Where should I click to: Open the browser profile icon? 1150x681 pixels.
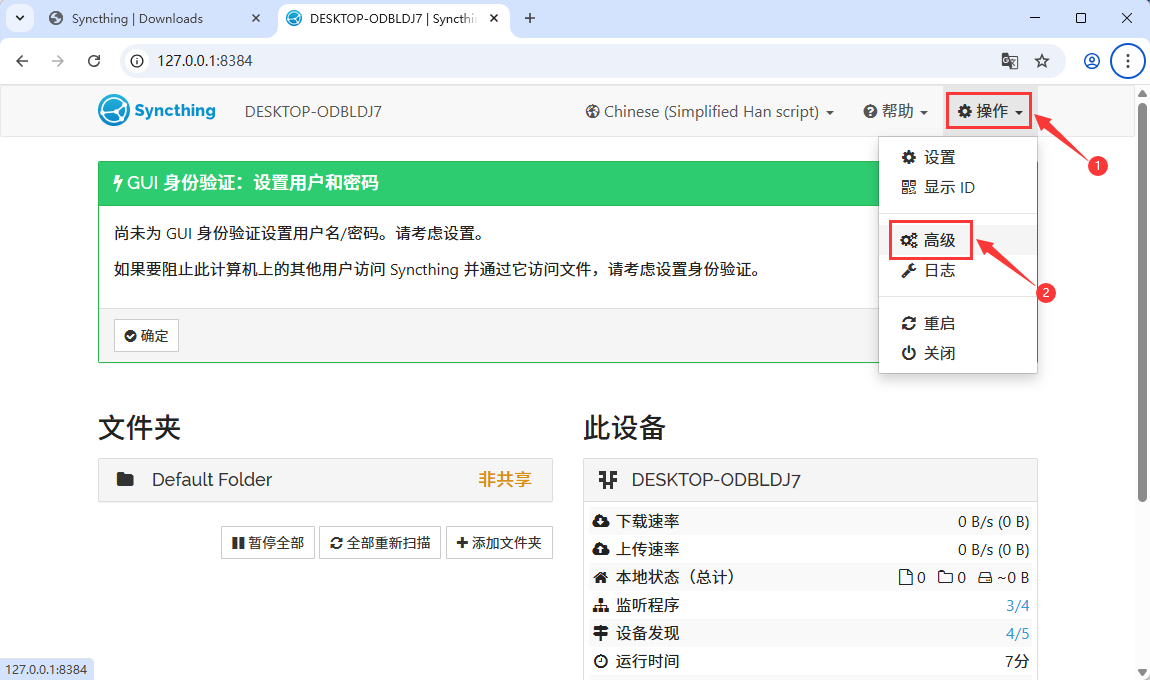(x=1092, y=61)
